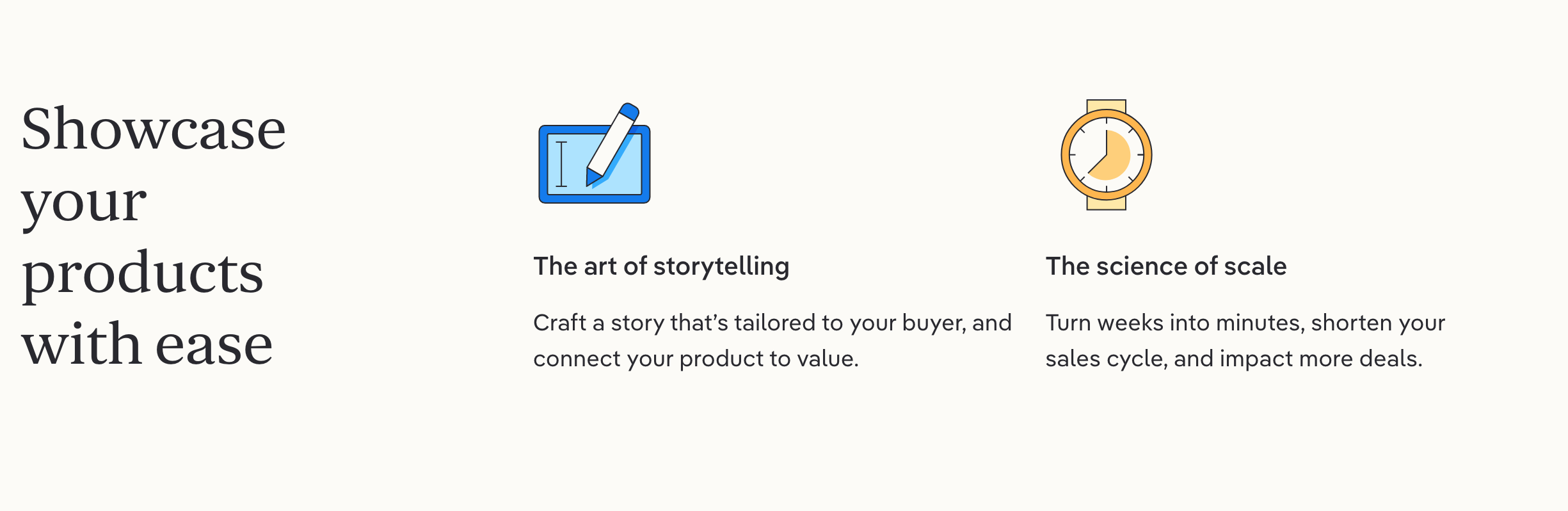Image resolution: width=1568 pixels, height=511 pixels.
Task: Click the word "products" in the headline
Action: [142, 273]
